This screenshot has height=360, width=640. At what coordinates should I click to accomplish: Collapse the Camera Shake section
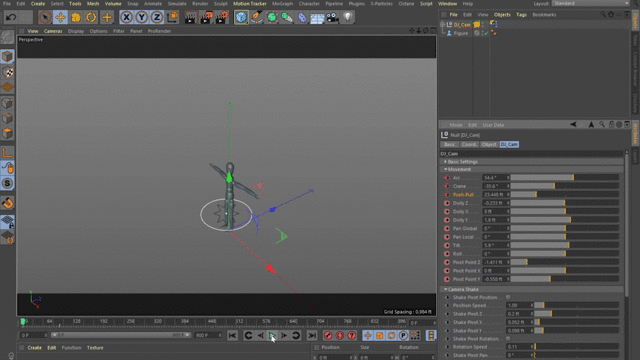click(446, 289)
